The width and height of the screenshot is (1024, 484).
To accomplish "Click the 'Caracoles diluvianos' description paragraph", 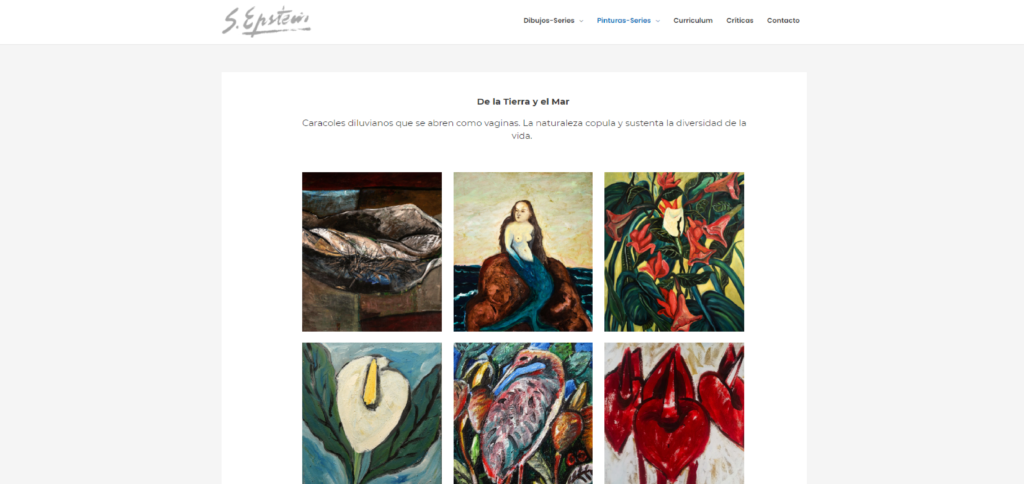I will point(524,129).
